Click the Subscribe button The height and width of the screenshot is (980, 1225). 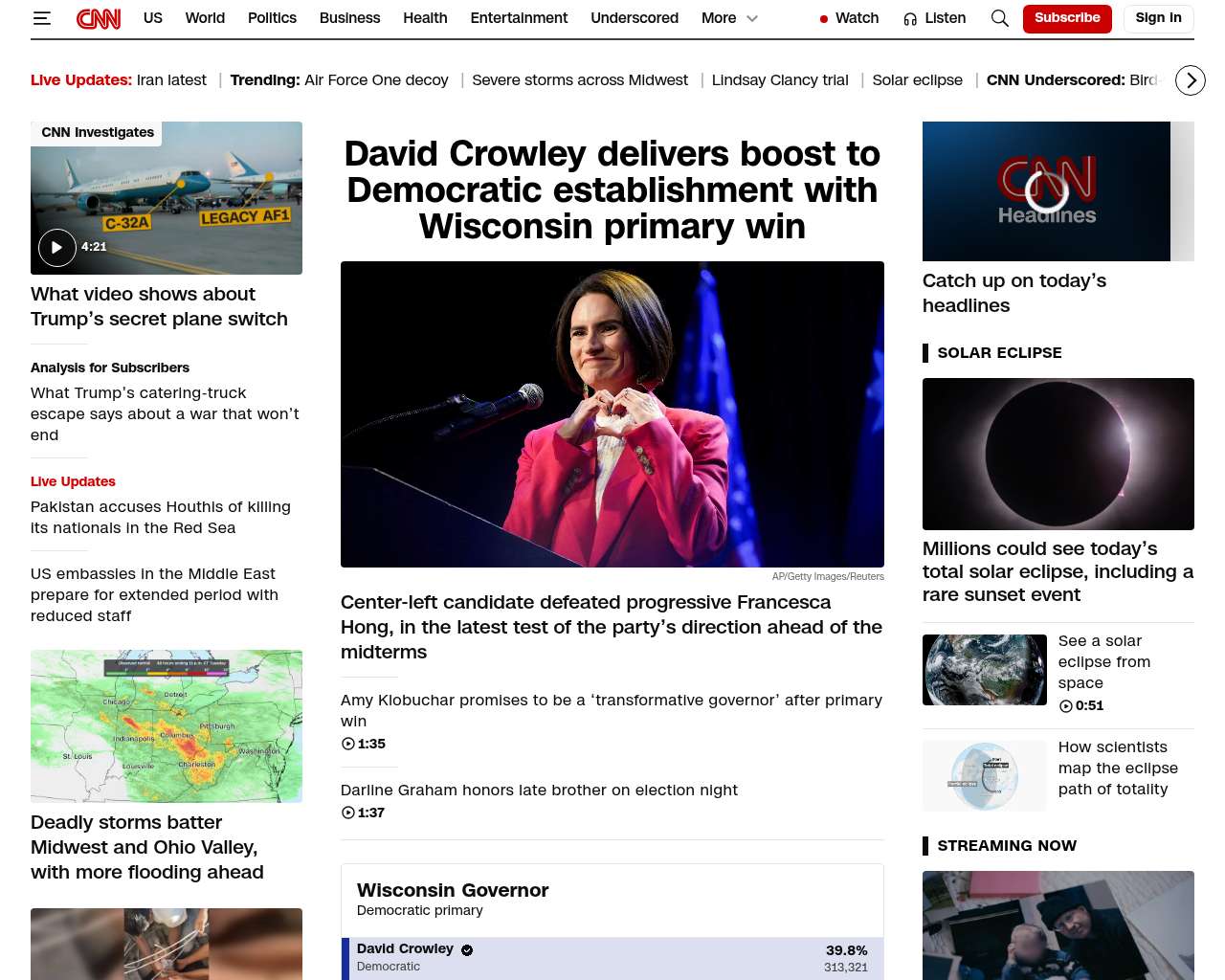click(x=1067, y=18)
